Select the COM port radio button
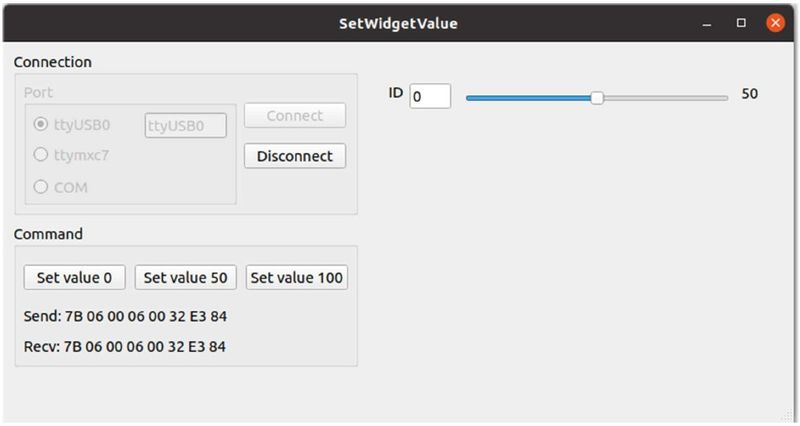 [41, 186]
